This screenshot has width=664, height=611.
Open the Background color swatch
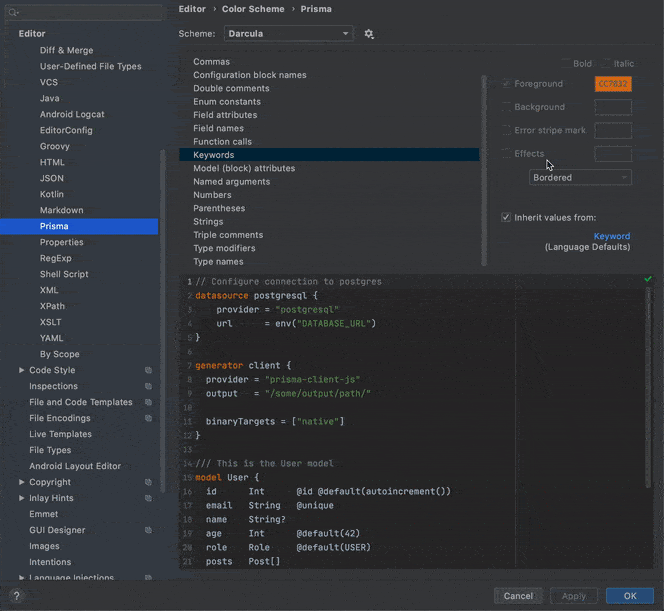tap(613, 107)
